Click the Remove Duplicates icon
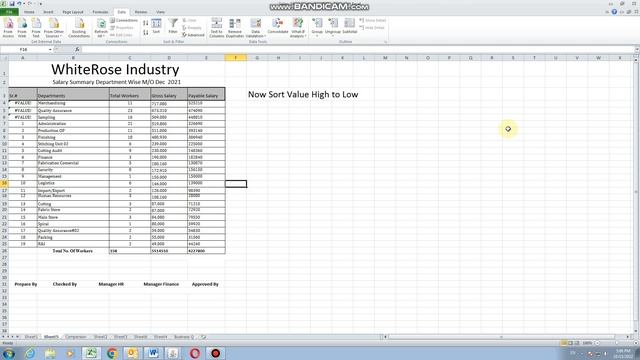The height and width of the screenshot is (360, 640). click(235, 28)
